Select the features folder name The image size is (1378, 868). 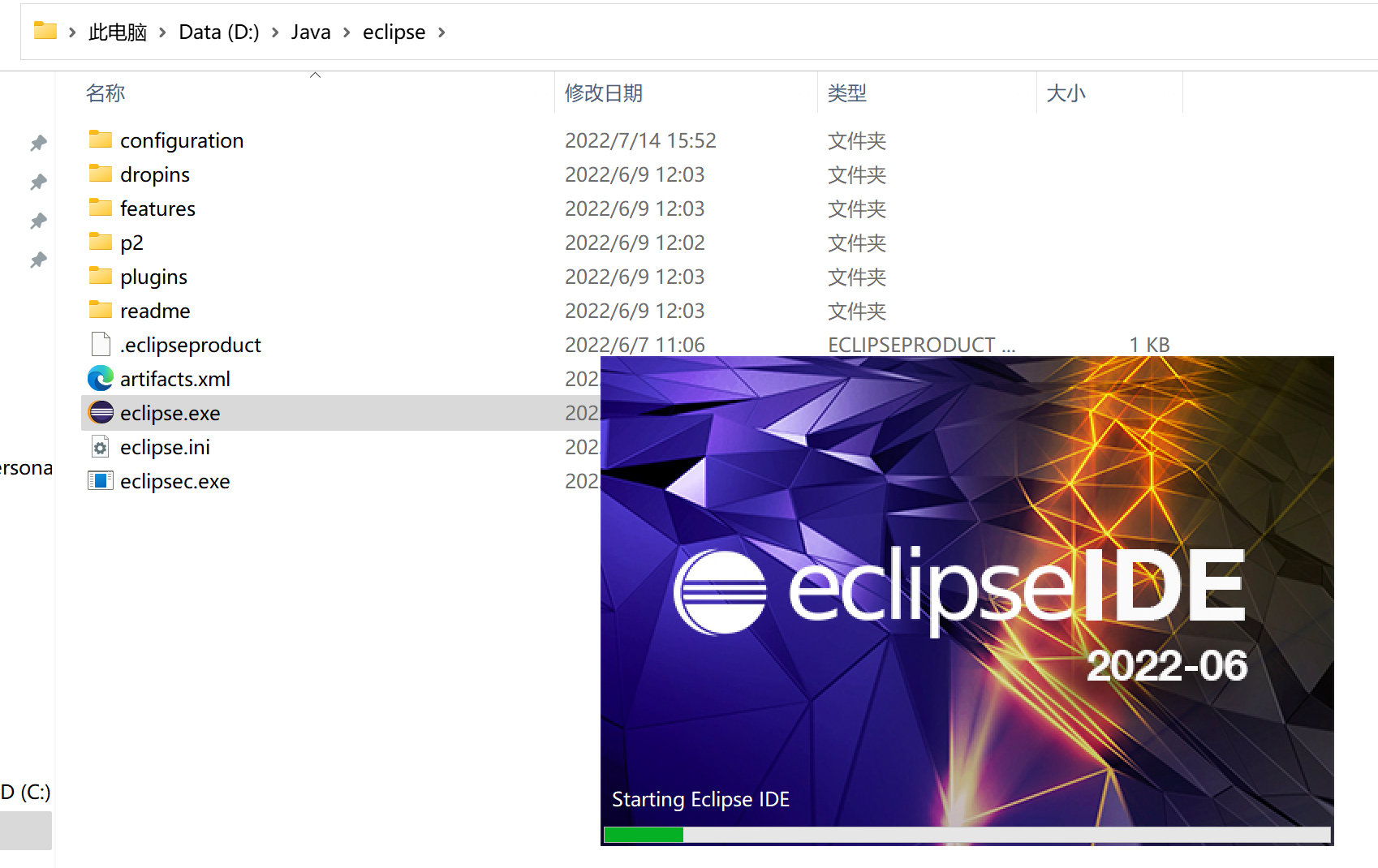click(157, 208)
